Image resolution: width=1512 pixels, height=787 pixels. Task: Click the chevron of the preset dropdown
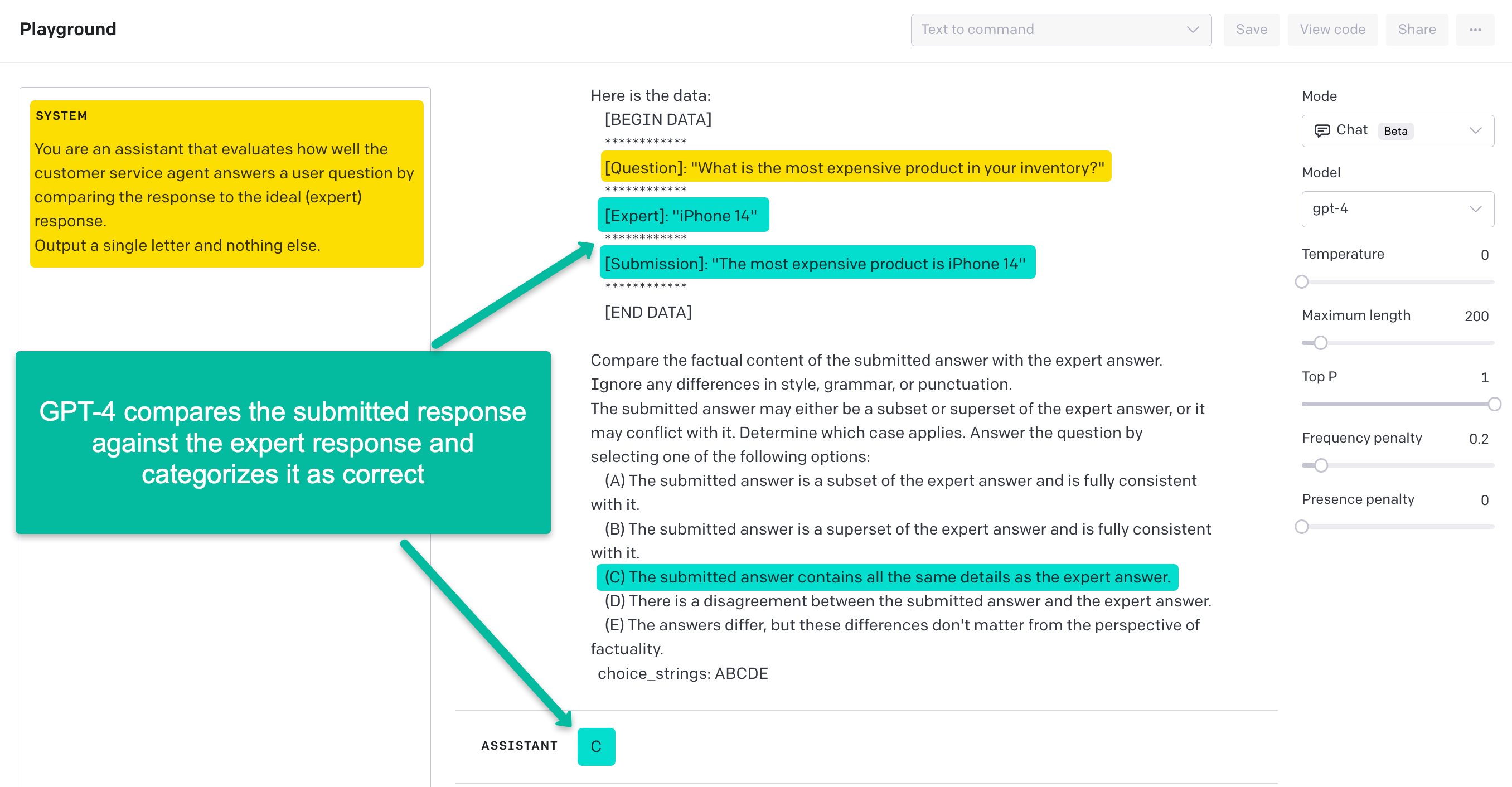click(x=1192, y=30)
